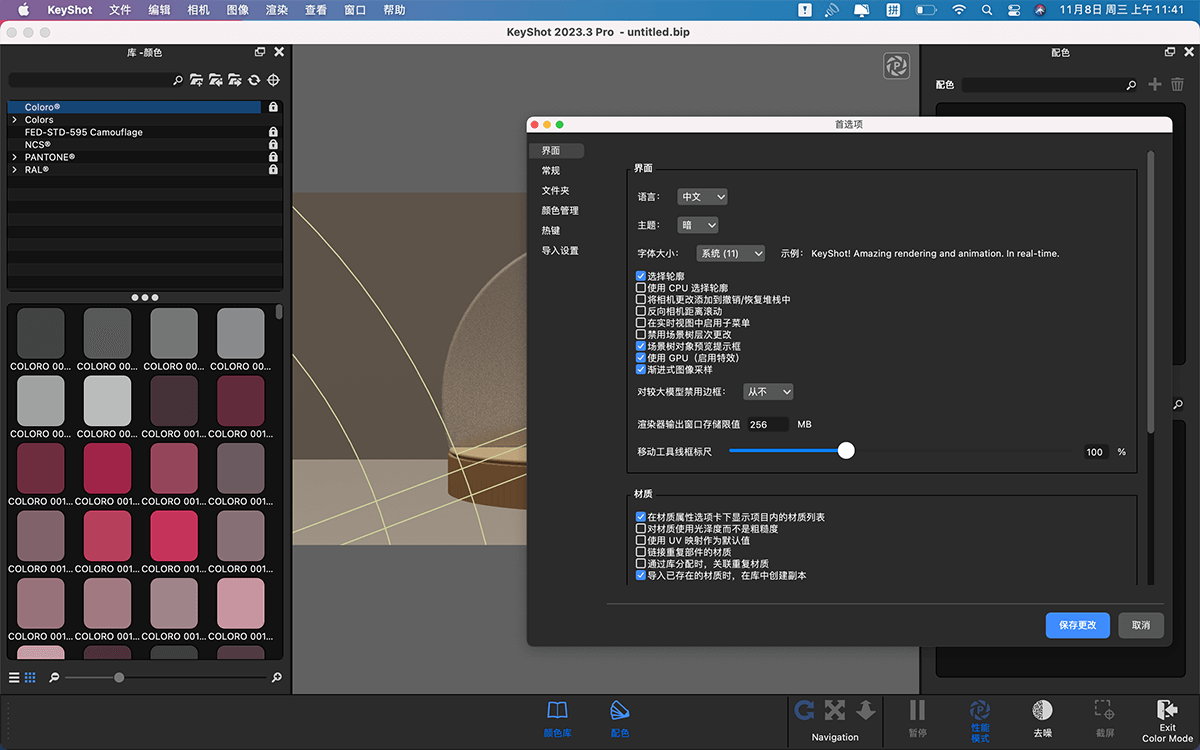This screenshot has width=1200, height=750.
Task: Select the pan navigation icon
Action: pos(835,710)
